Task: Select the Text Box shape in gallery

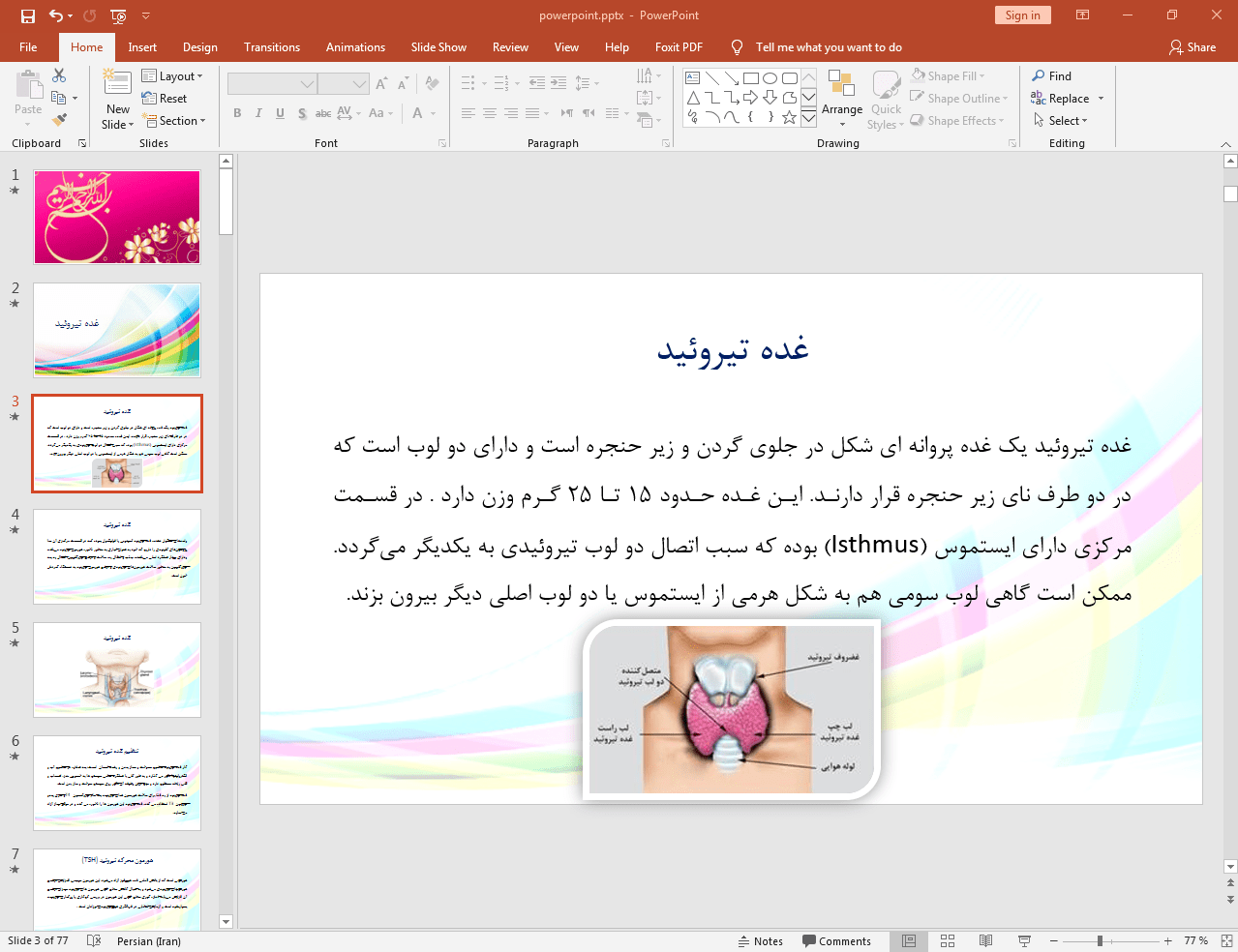Action: [693, 78]
